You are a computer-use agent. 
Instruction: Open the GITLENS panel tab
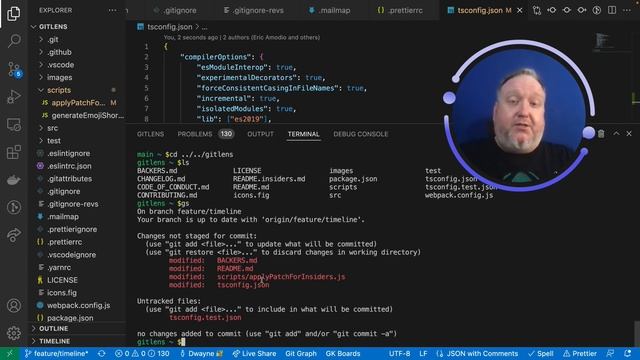click(150, 134)
